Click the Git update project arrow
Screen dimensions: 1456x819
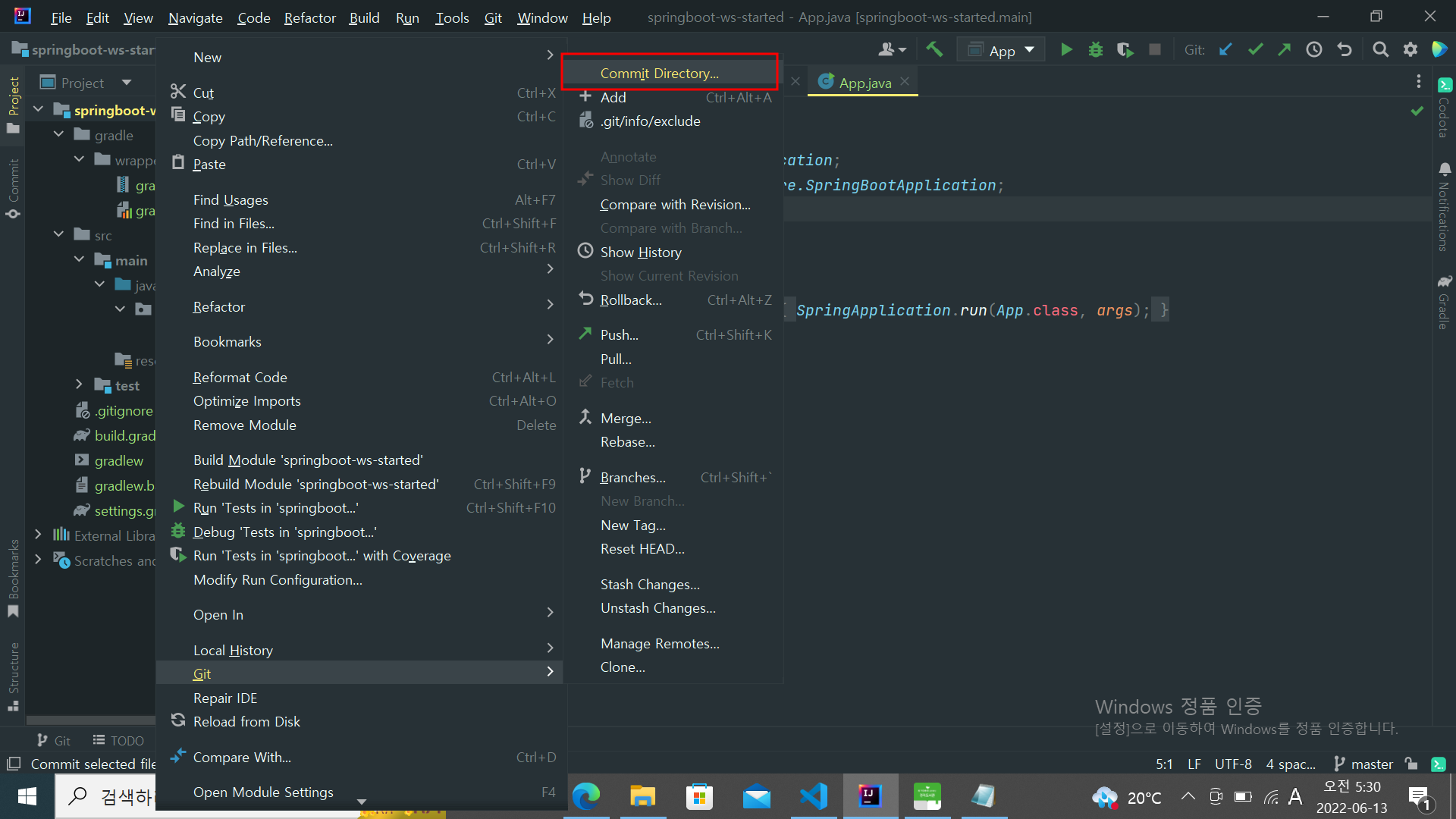coord(1225,50)
